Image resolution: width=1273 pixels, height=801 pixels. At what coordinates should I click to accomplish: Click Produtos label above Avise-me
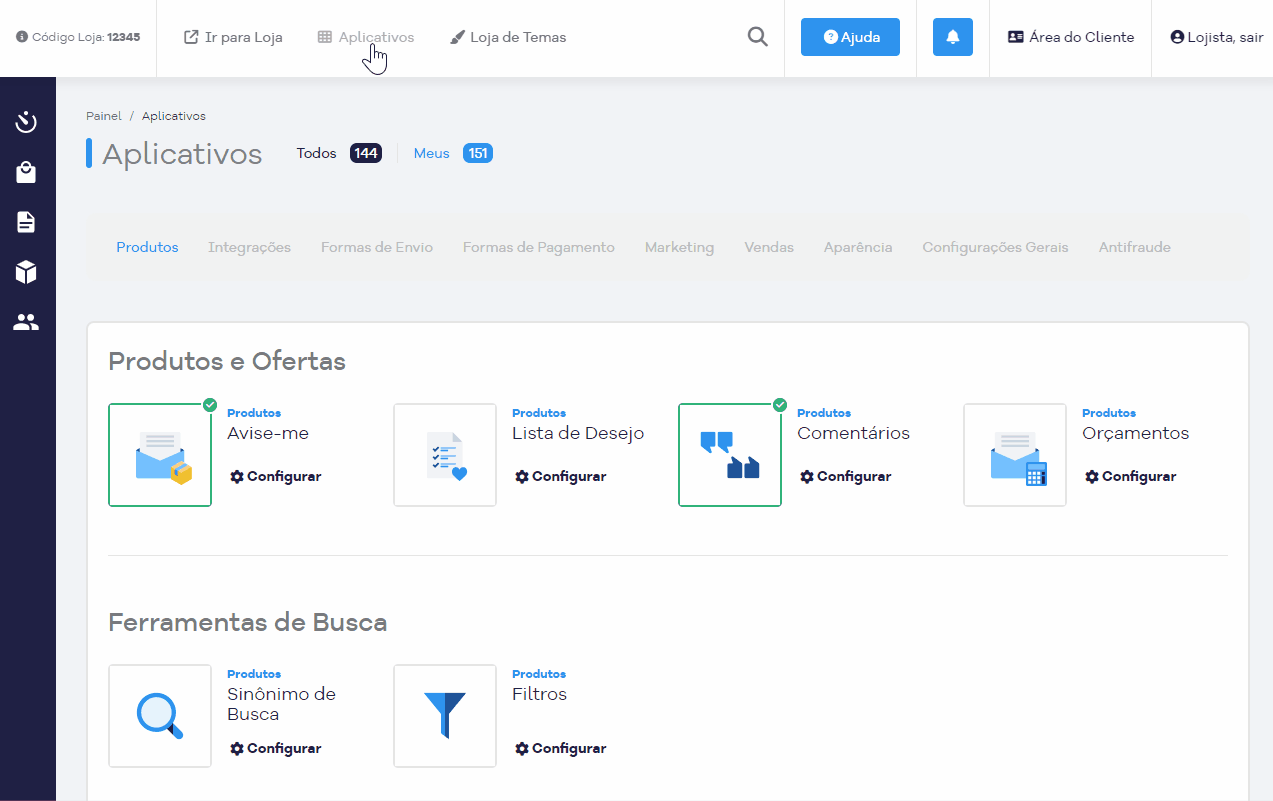pyautogui.click(x=254, y=413)
